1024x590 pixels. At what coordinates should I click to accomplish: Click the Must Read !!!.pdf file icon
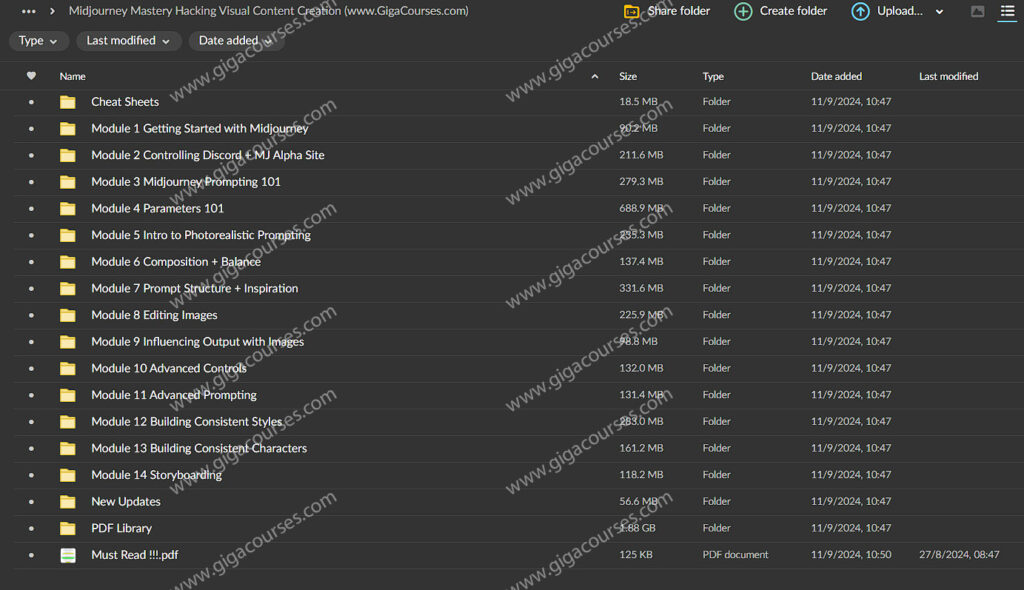pos(67,555)
